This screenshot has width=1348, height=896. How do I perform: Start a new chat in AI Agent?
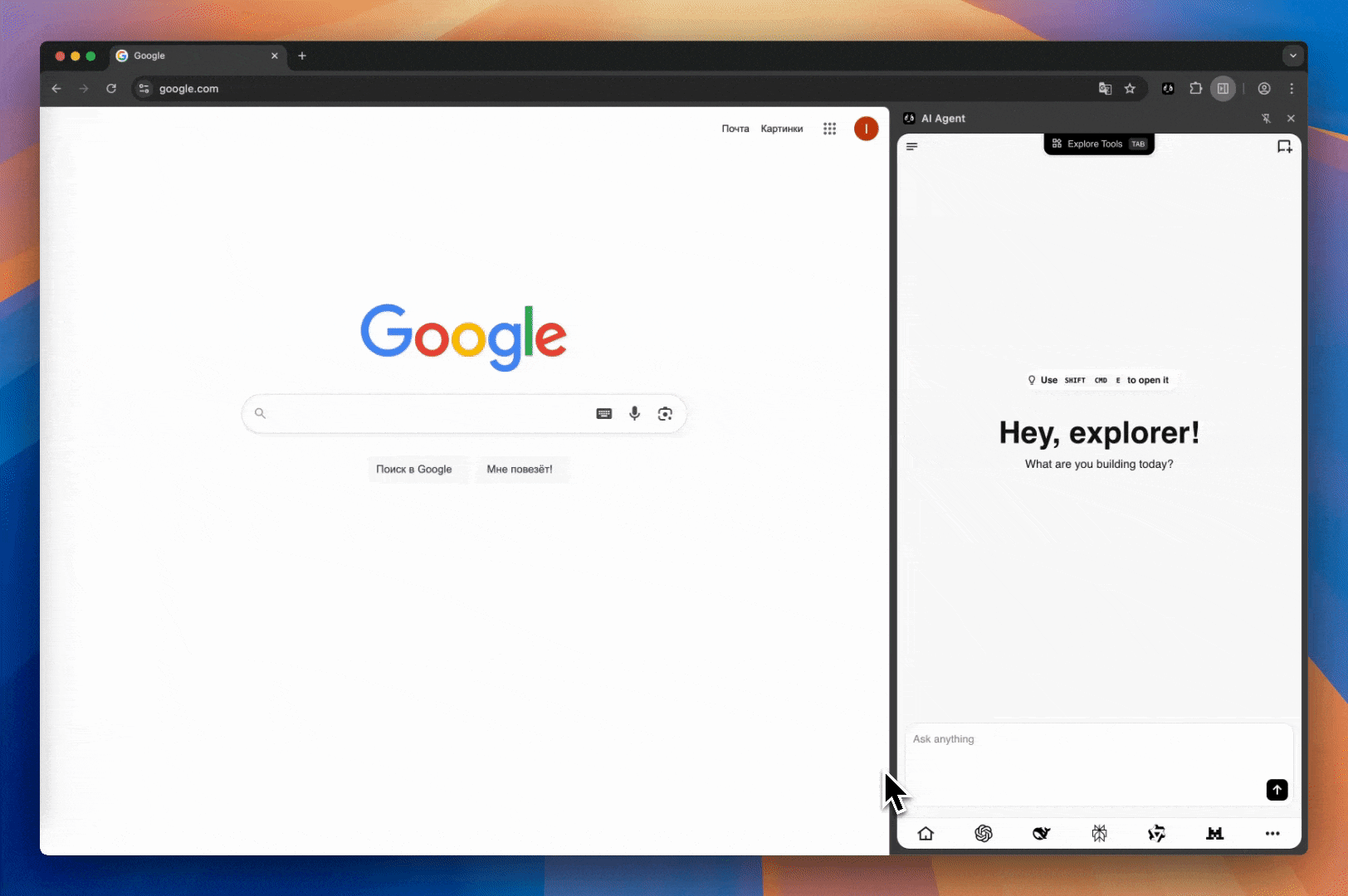1284,147
